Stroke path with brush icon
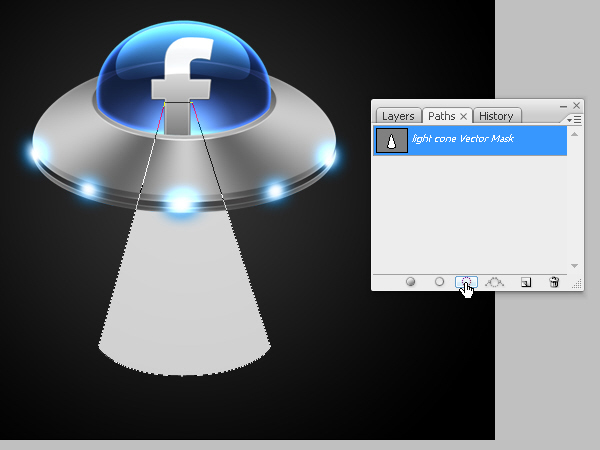Viewport: 600px width, 450px height. [x=439, y=282]
